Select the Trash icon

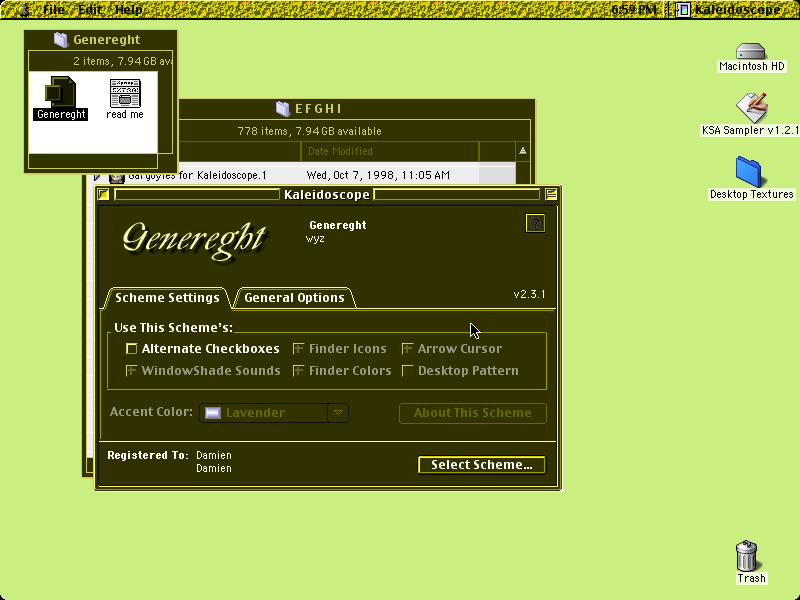[x=746, y=556]
